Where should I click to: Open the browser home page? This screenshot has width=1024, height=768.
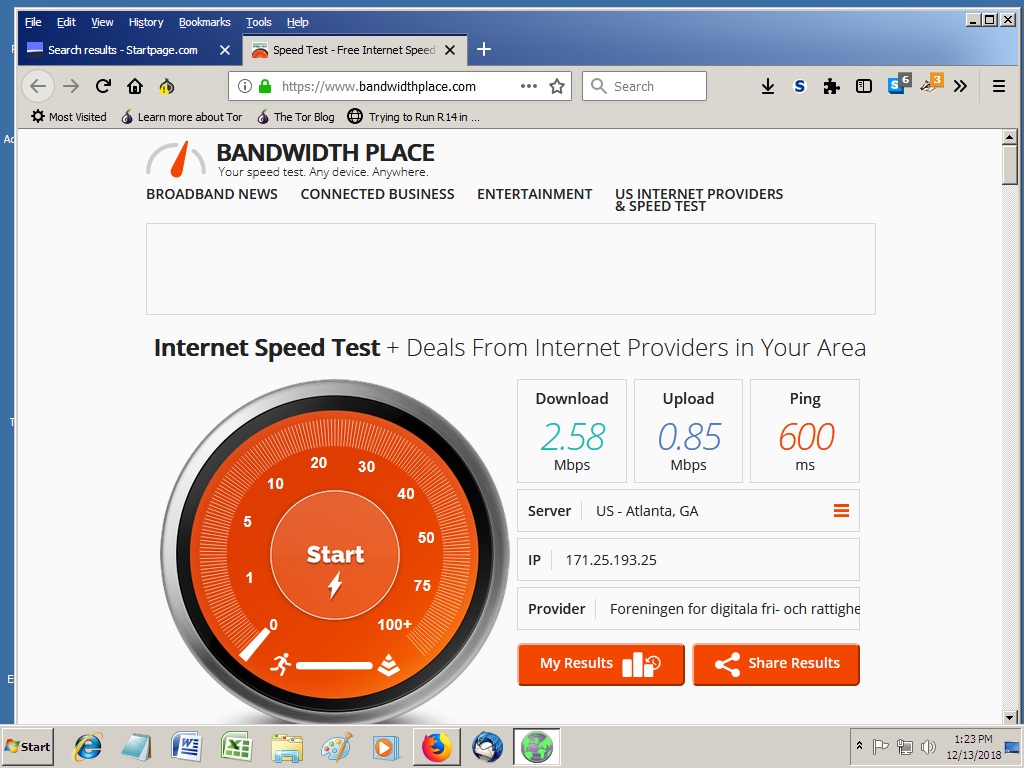(x=135, y=86)
